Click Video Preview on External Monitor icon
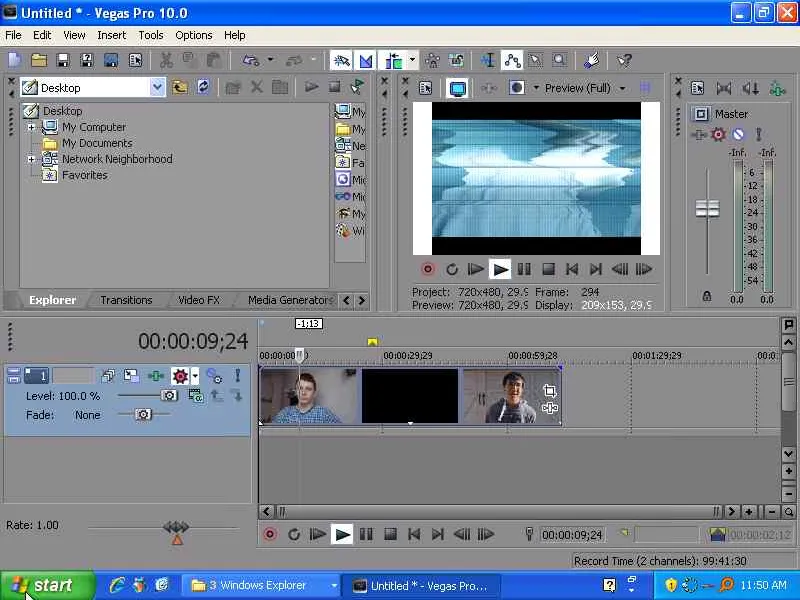 [458, 88]
